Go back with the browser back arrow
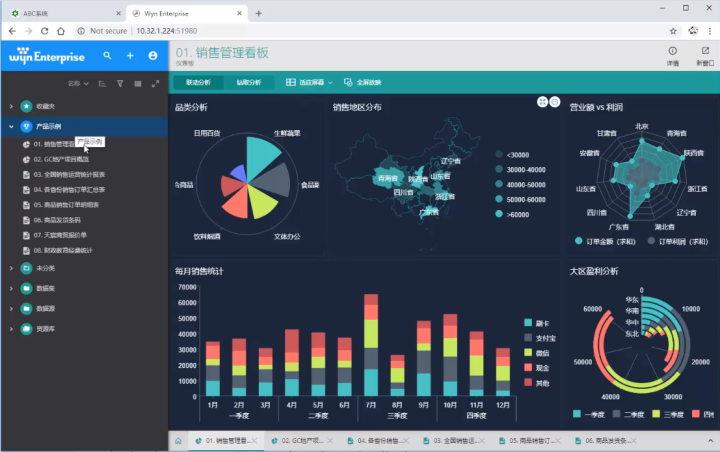Screen dimensions: 720x452 [12, 31]
